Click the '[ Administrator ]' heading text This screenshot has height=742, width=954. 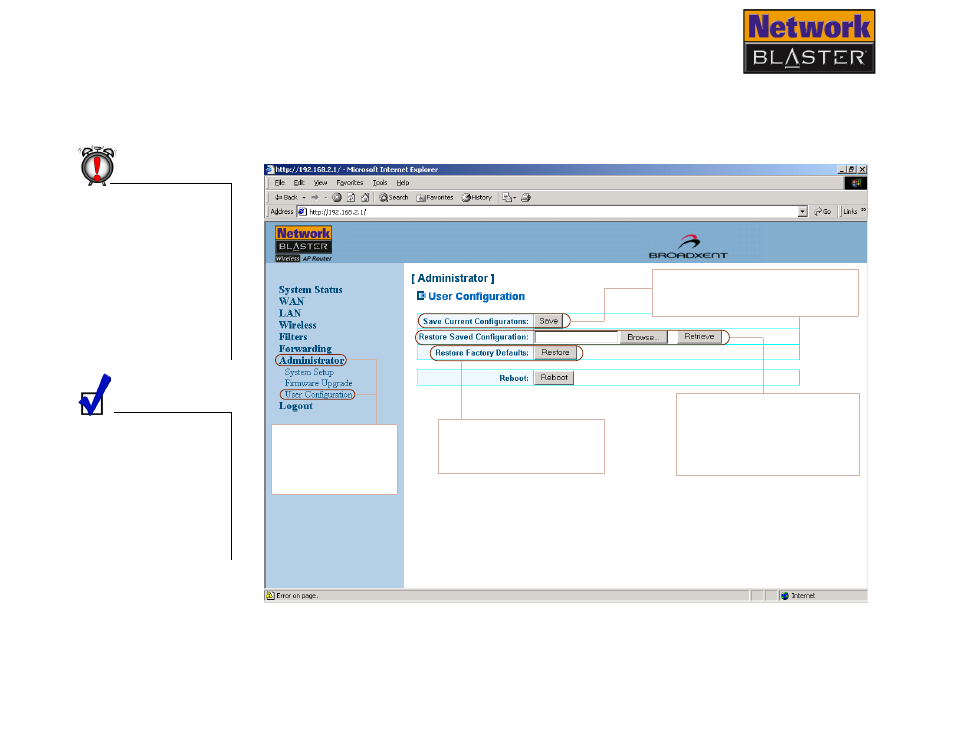(x=453, y=278)
